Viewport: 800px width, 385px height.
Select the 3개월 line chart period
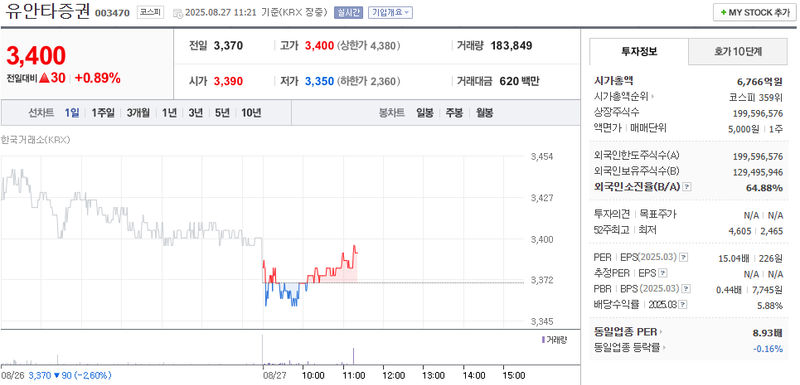click(138, 113)
